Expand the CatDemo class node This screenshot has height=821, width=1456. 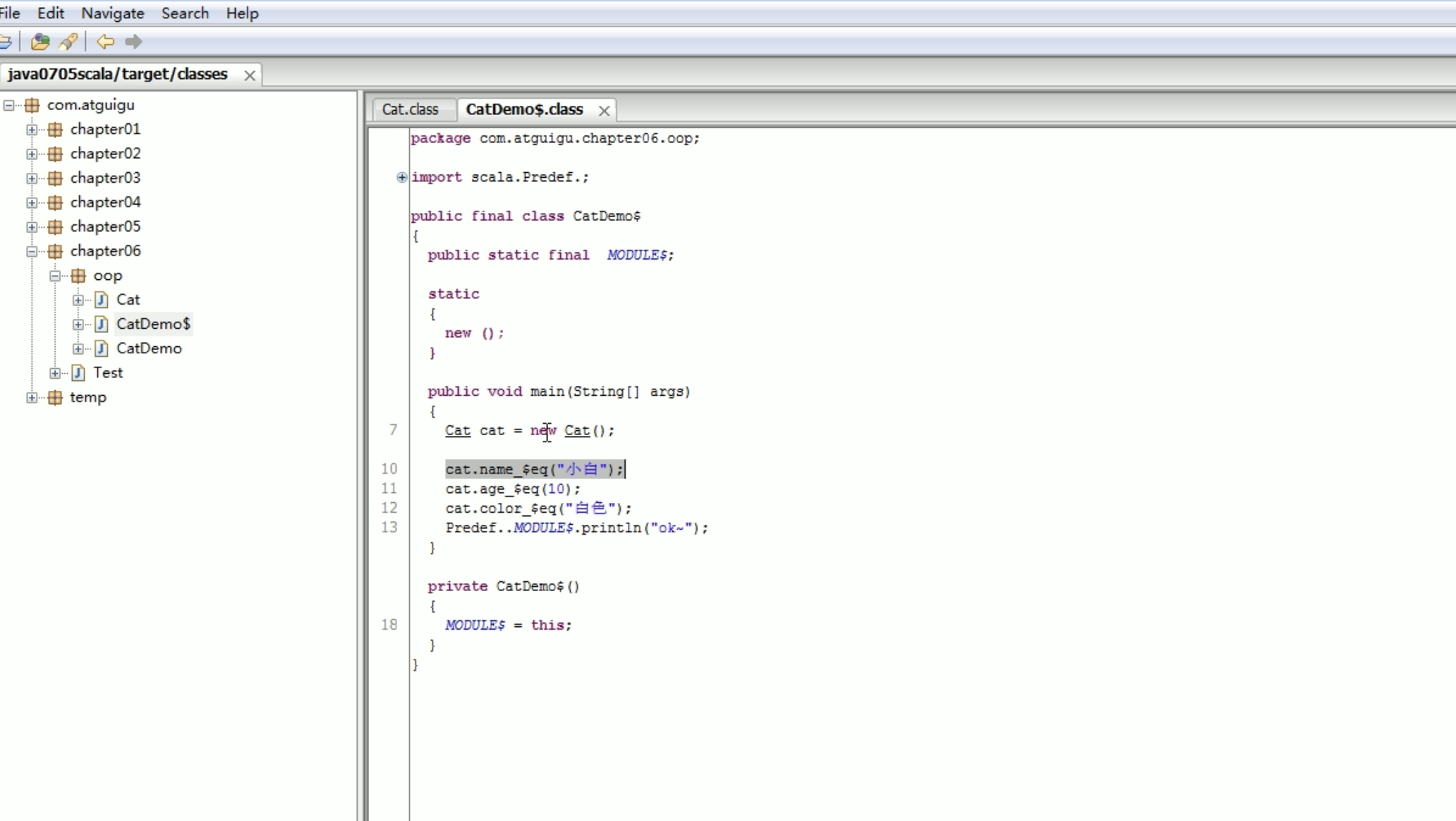(x=78, y=349)
